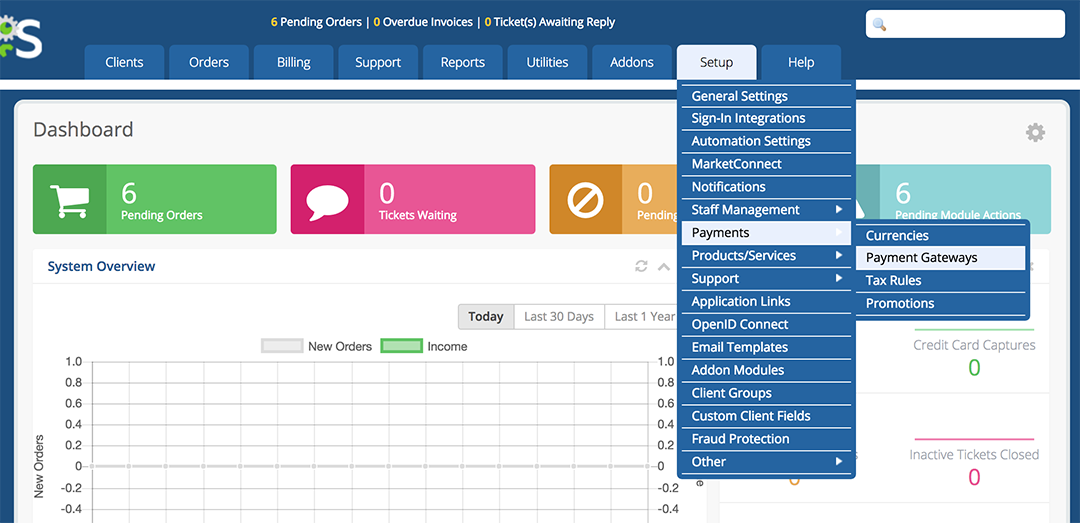
Task: Open the Support navigation tab
Action: point(378,62)
